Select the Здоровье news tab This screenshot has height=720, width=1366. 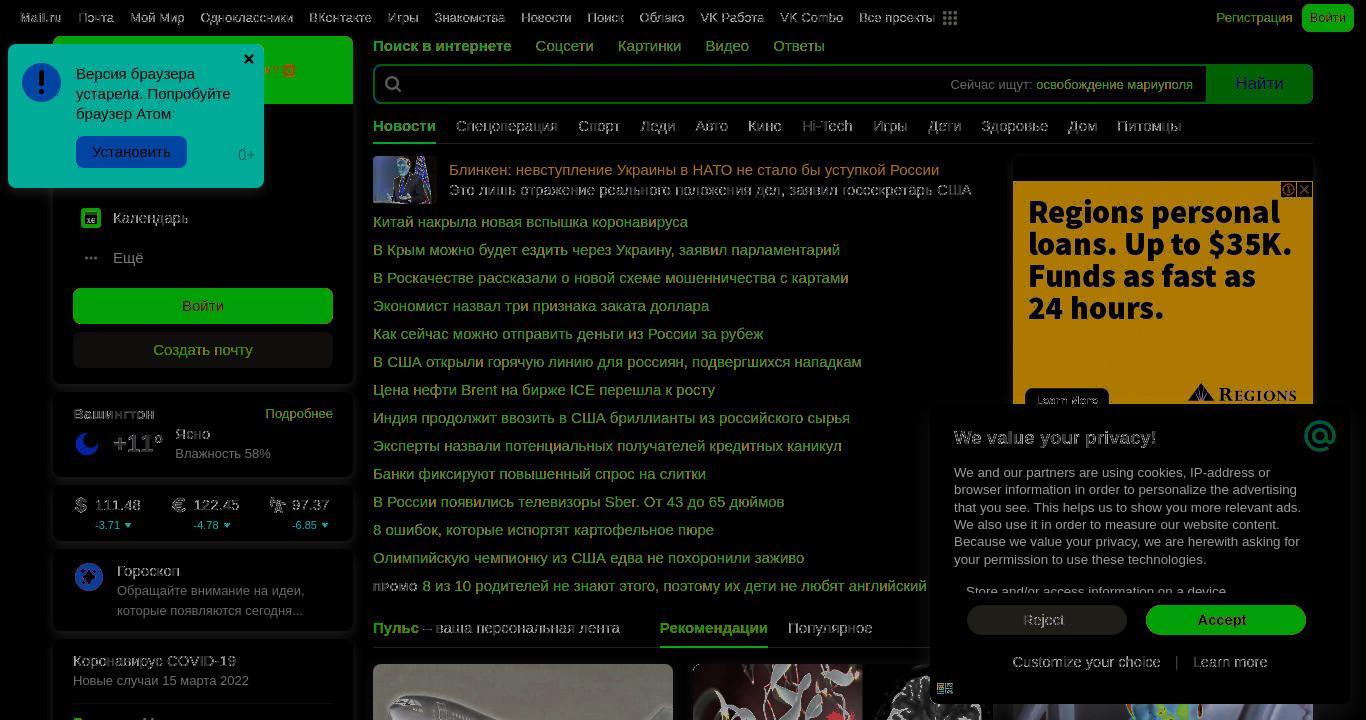[1014, 126]
